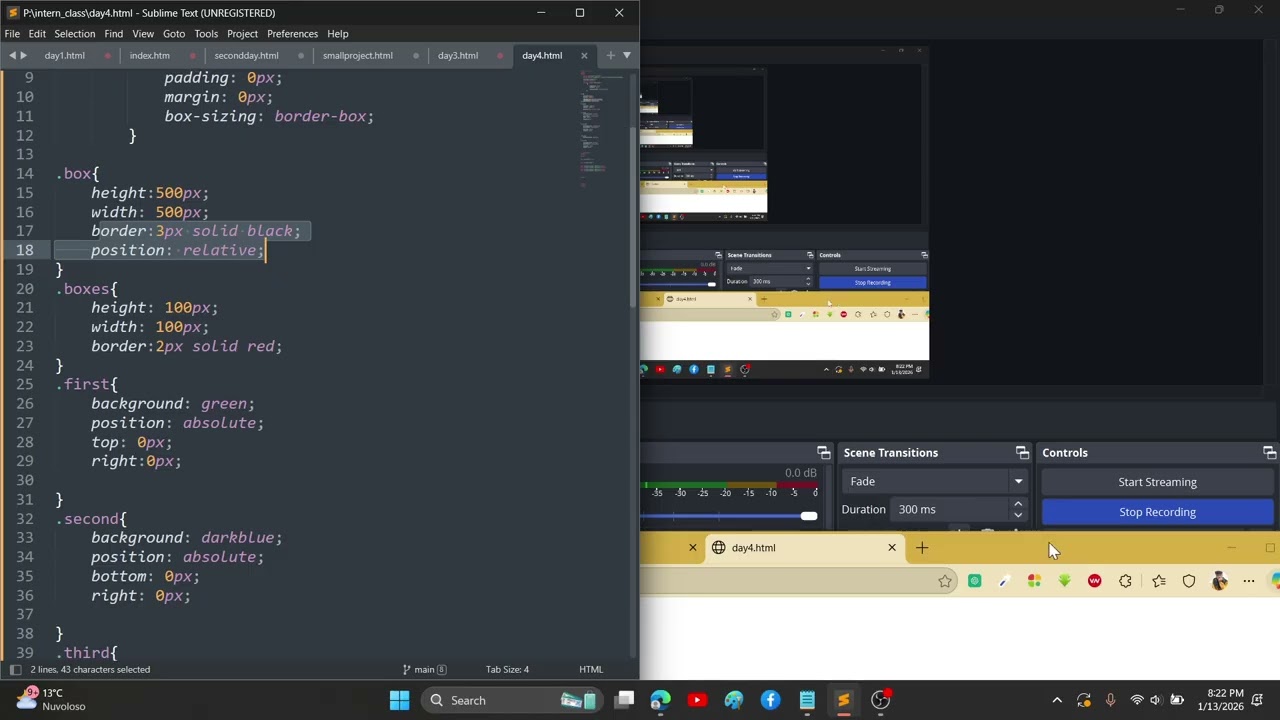
Task: Click the green down-arrow extension icon
Action: coord(1064,581)
